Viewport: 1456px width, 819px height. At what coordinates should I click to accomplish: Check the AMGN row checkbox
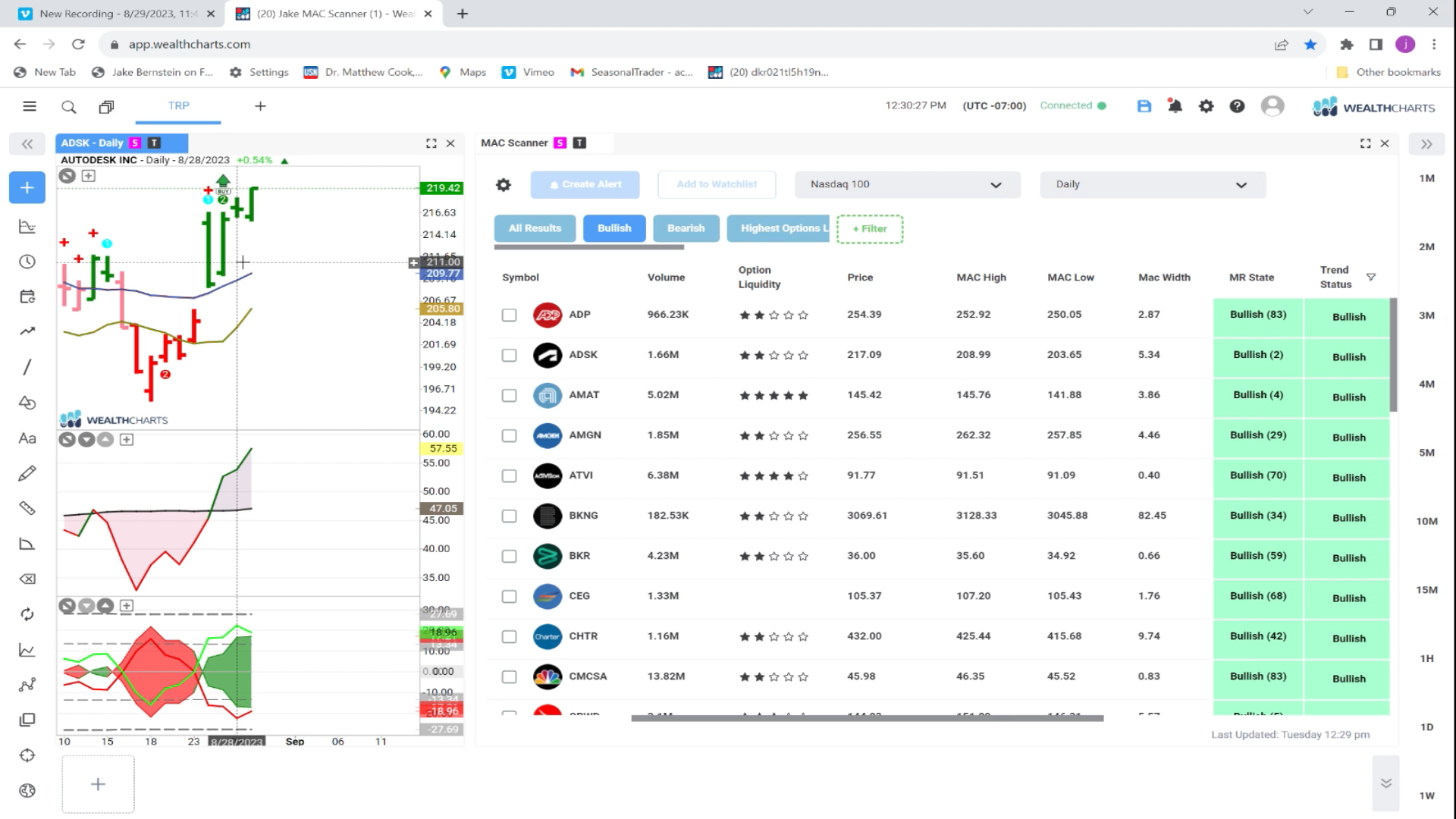pos(510,435)
